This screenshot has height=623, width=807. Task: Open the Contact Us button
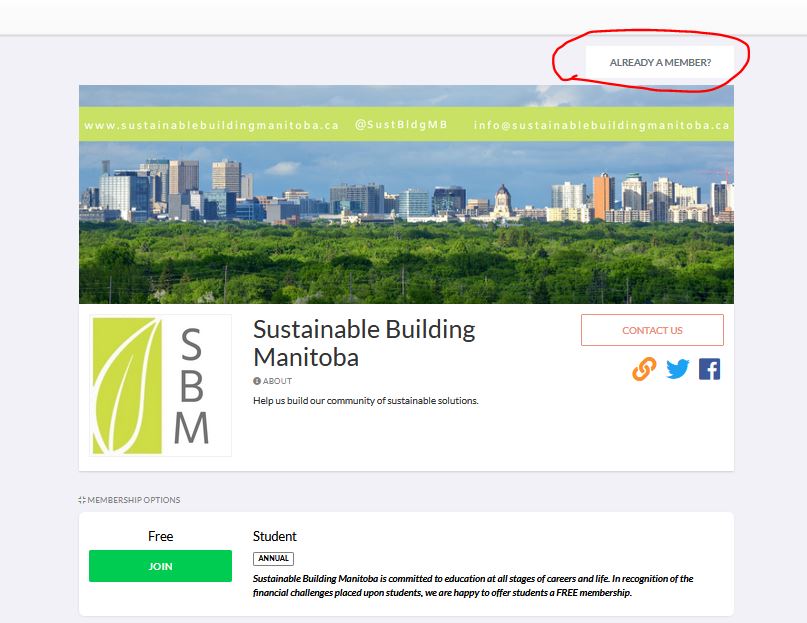tap(652, 330)
